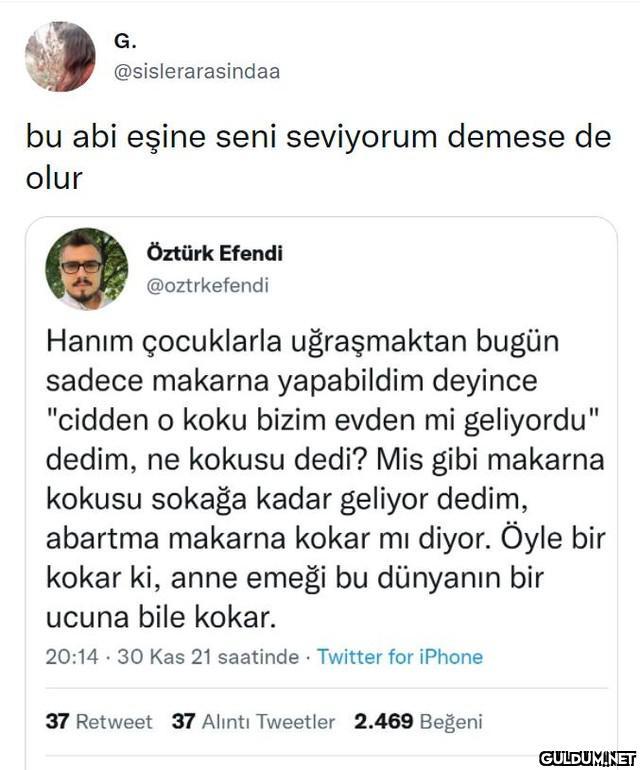Click the word "olur" ending the main tweet

54,178
